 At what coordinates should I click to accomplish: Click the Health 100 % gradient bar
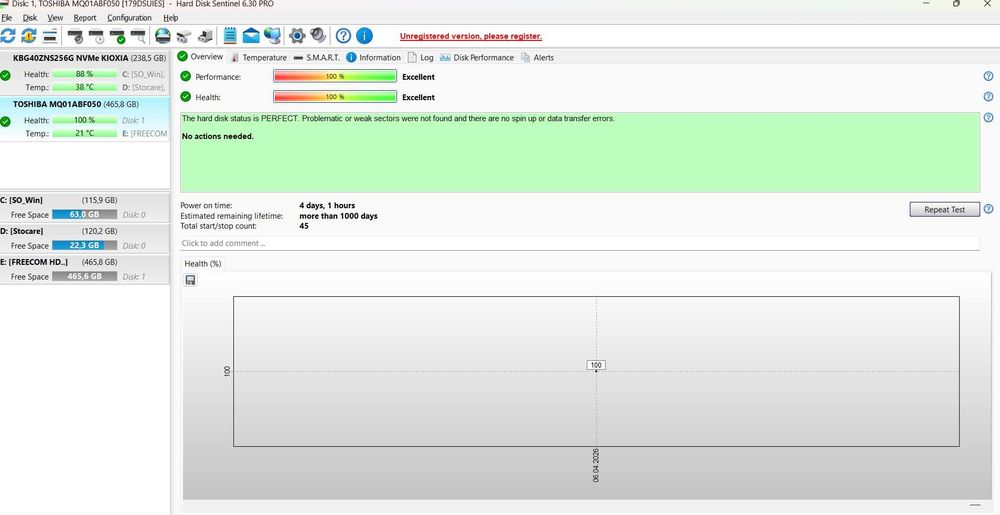(335, 97)
